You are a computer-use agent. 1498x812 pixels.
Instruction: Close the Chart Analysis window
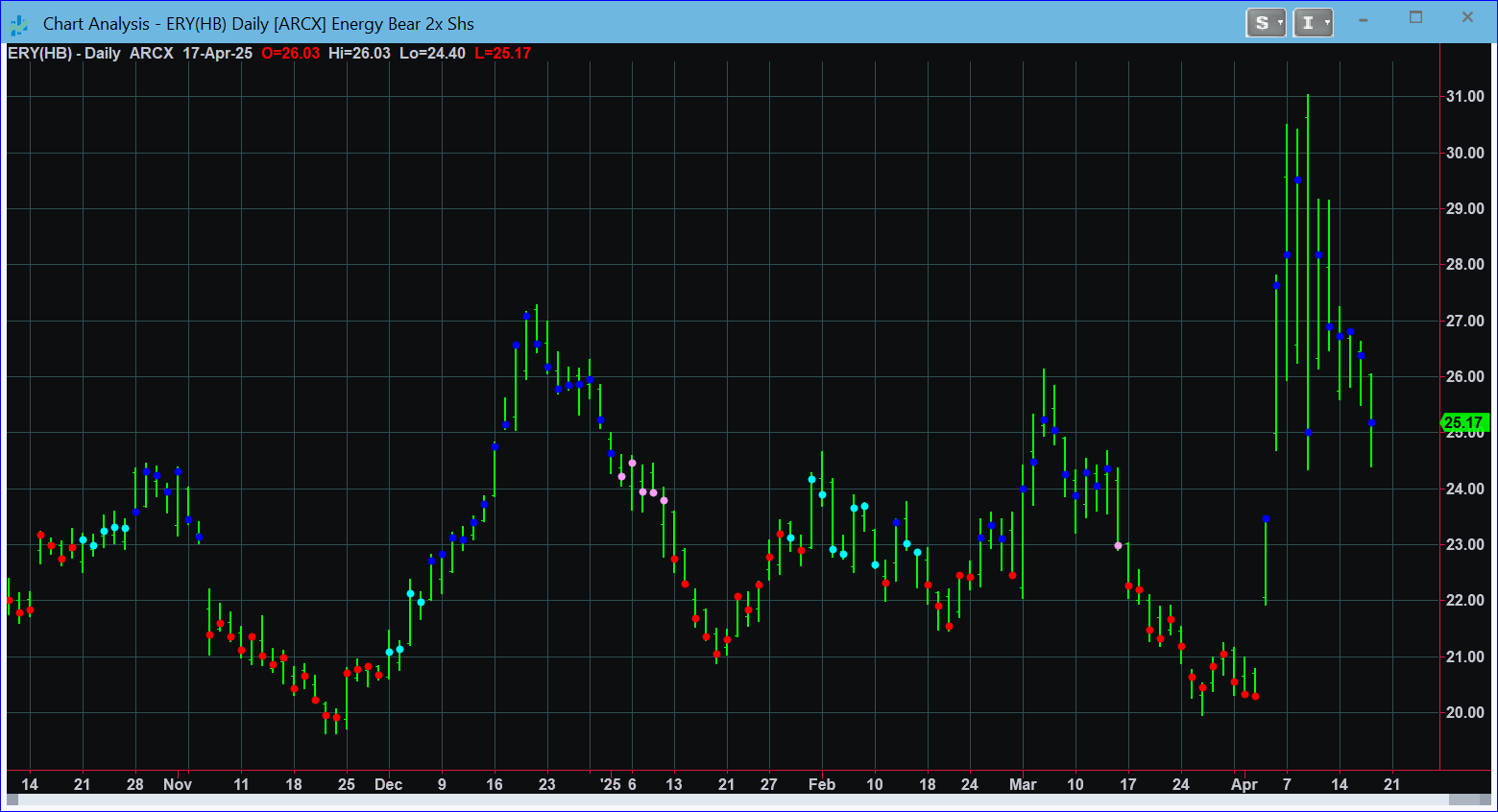tap(1467, 17)
